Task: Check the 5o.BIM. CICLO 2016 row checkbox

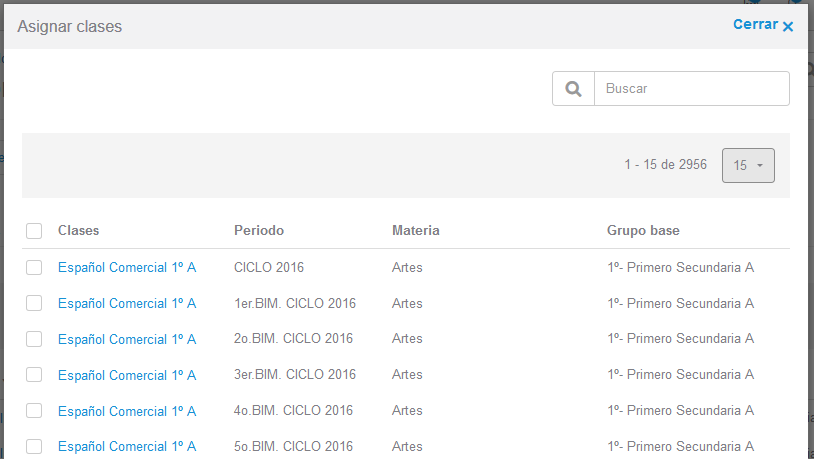Action: (x=34, y=446)
